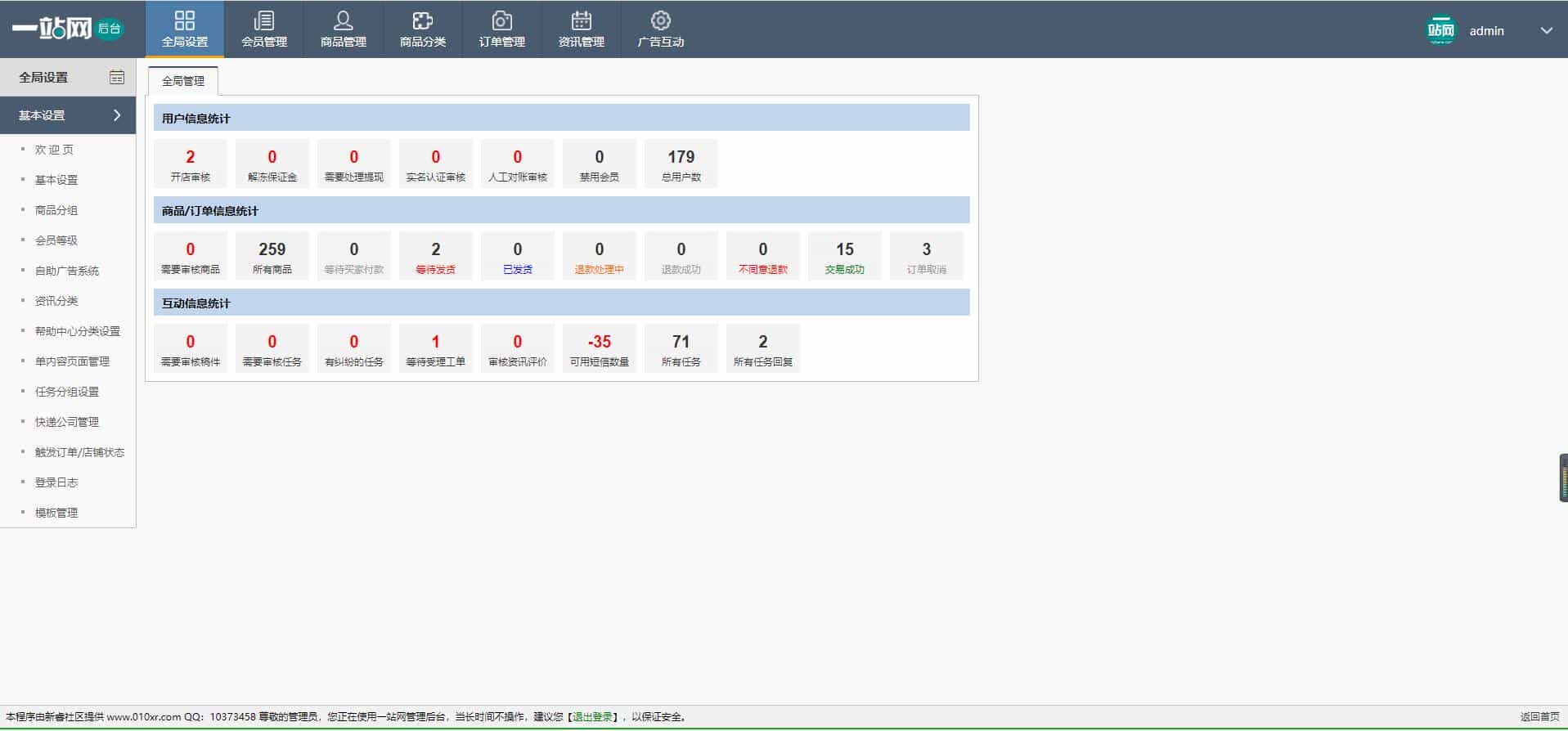Open the 有纠纷的任务 stat card
This screenshot has height=731, width=1568.
pos(354,348)
